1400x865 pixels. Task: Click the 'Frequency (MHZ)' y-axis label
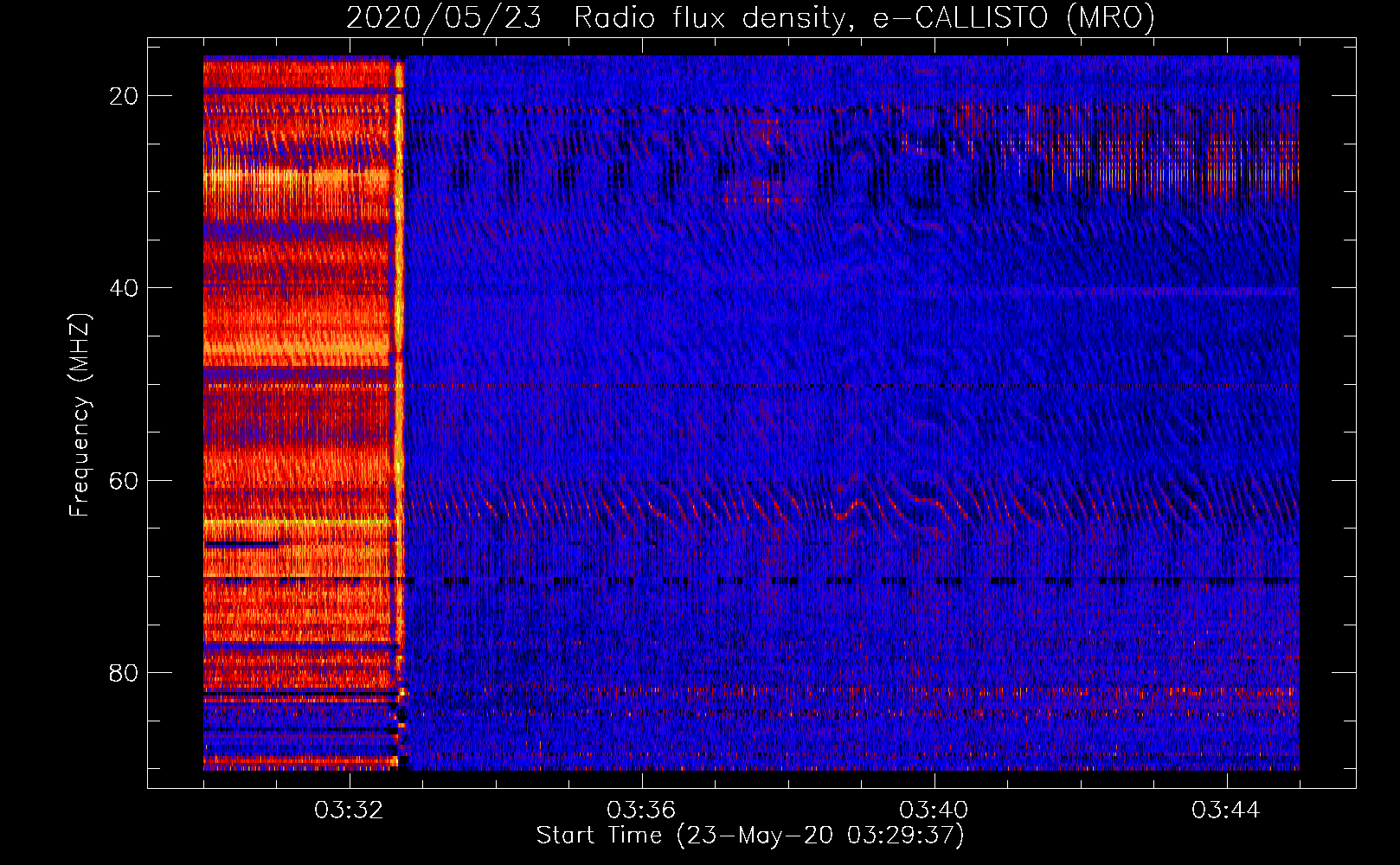point(80,415)
